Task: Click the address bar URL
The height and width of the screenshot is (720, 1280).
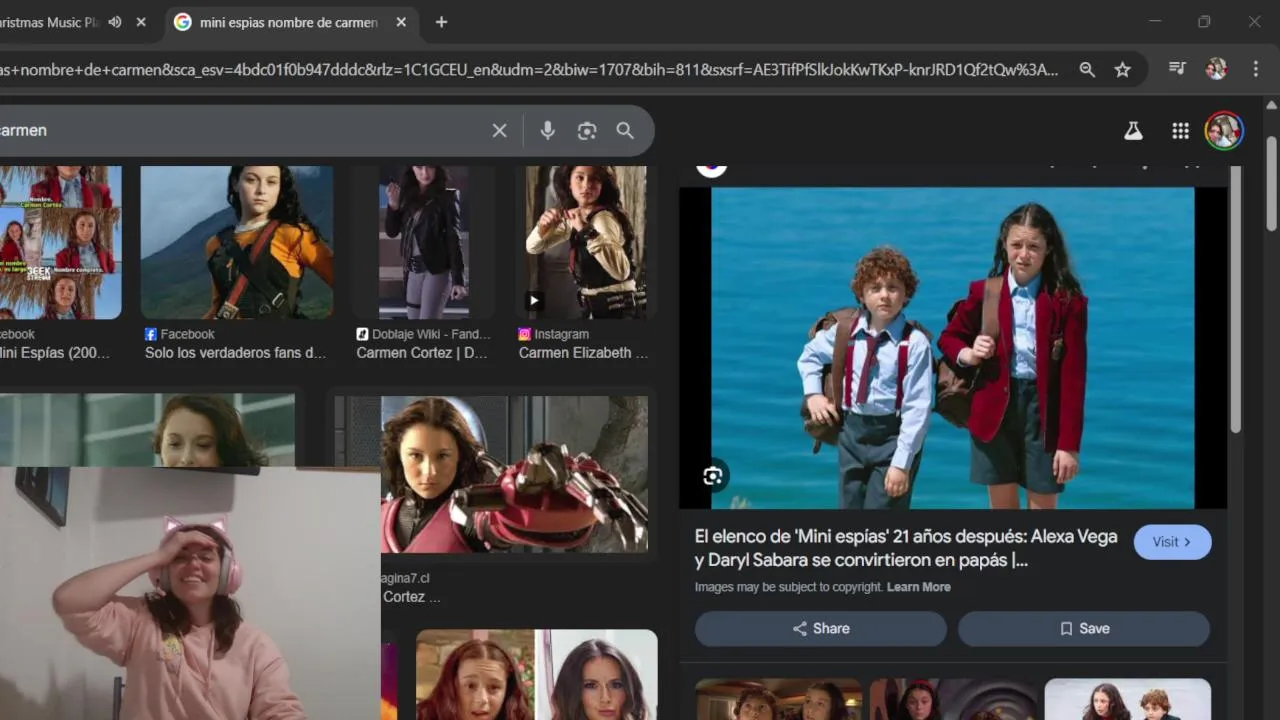Action: pos(530,69)
